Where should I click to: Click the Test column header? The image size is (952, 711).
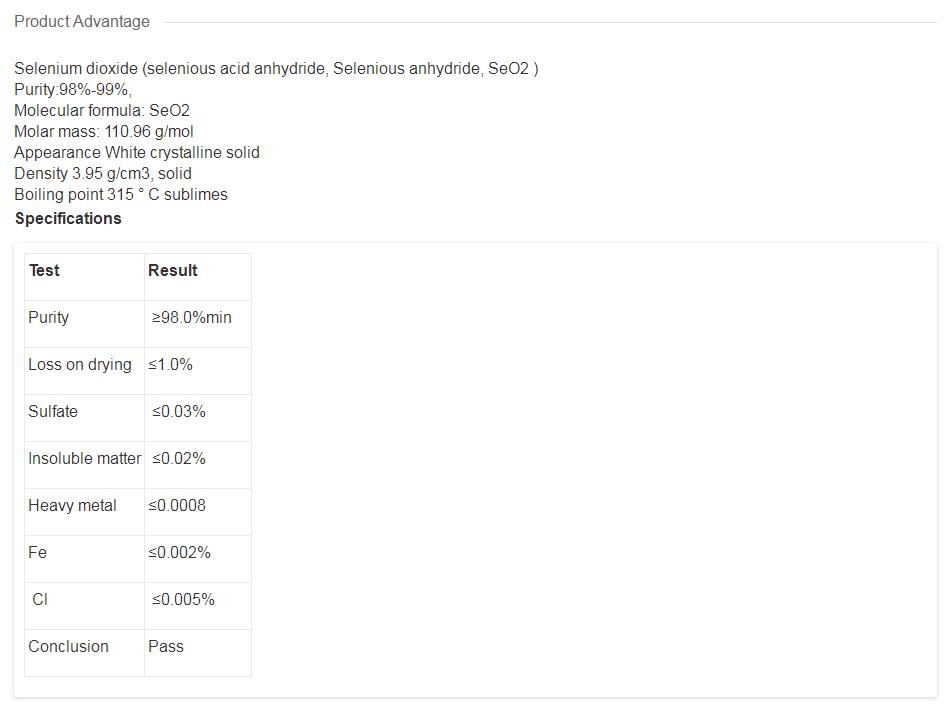[x=44, y=270]
